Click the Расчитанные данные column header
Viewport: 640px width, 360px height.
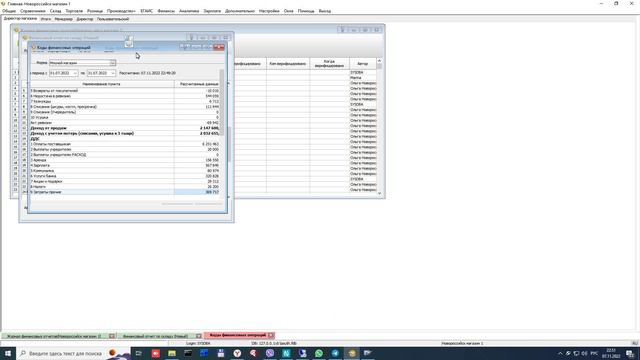[x=199, y=84]
